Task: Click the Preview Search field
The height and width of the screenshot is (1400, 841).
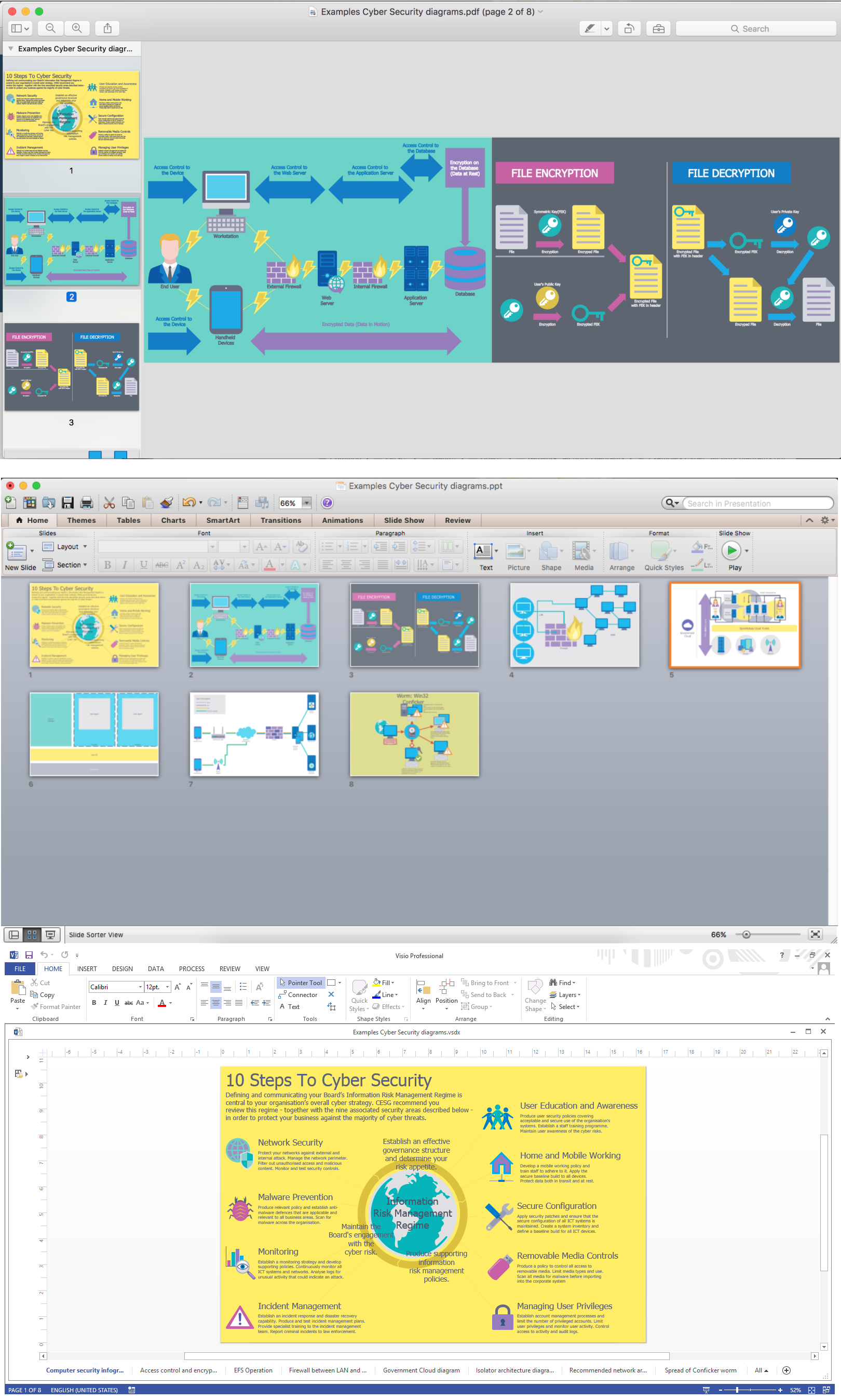Action: (x=755, y=29)
